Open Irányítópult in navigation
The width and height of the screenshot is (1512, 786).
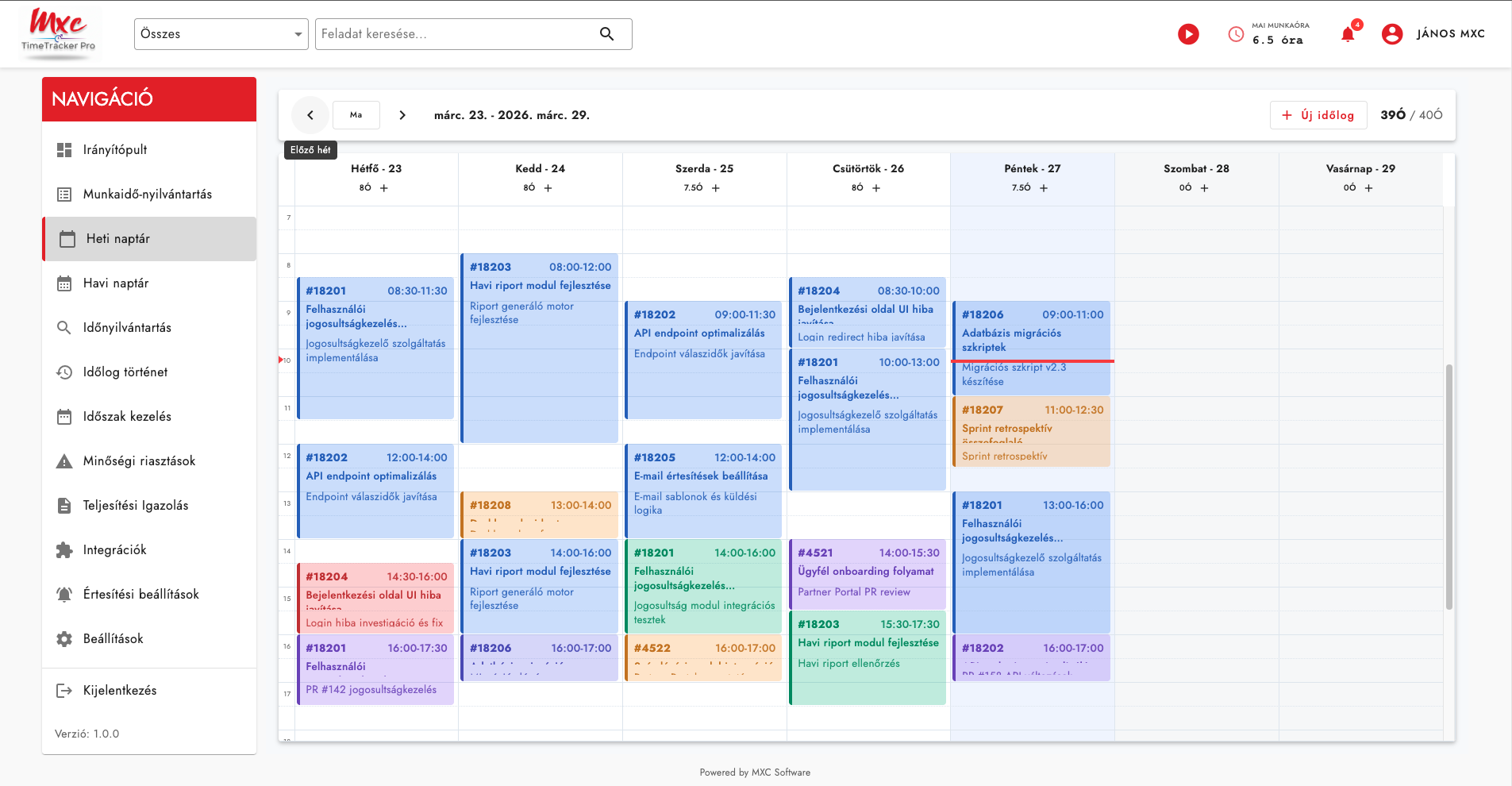click(115, 150)
